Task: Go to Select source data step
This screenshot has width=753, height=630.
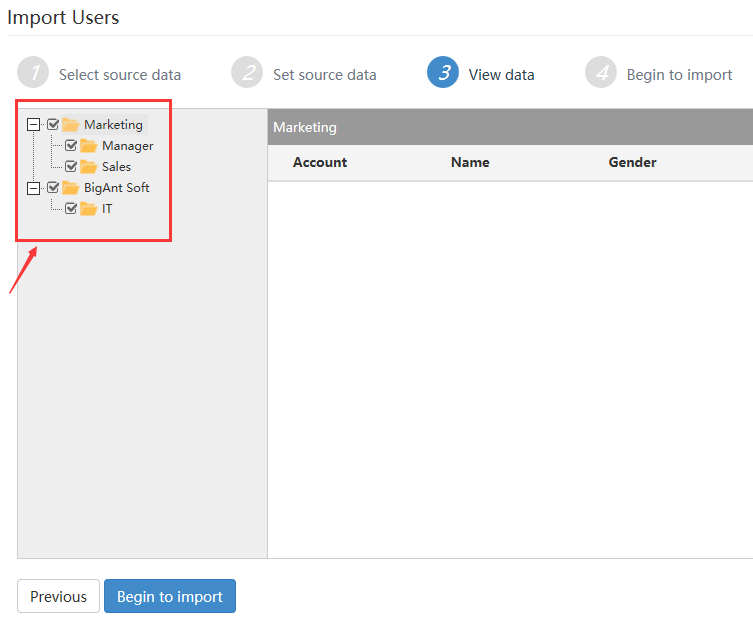Action: tap(120, 75)
